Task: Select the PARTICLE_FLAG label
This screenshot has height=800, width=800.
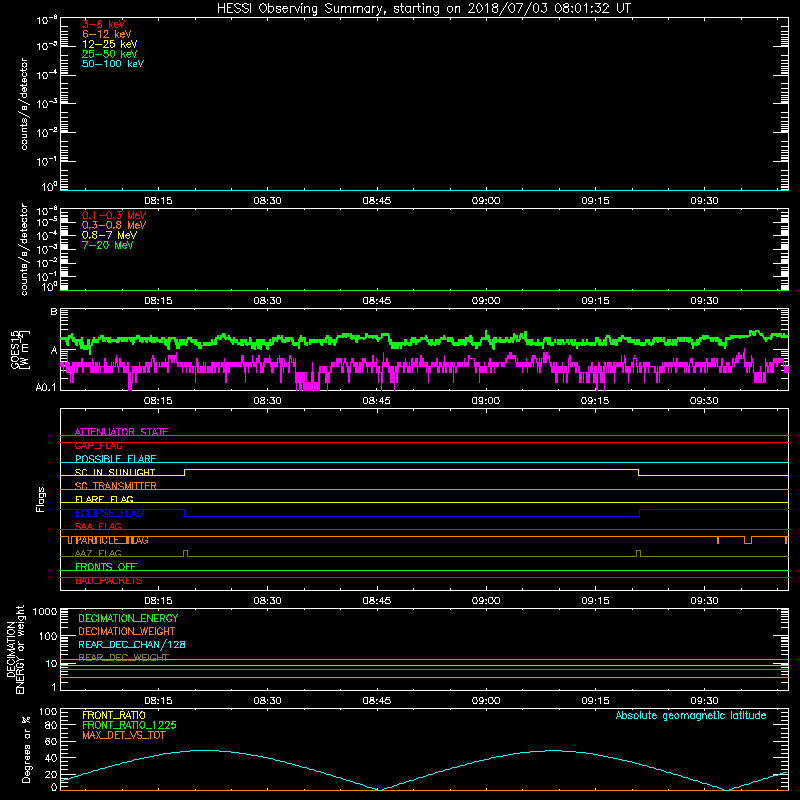Action: 112,540
